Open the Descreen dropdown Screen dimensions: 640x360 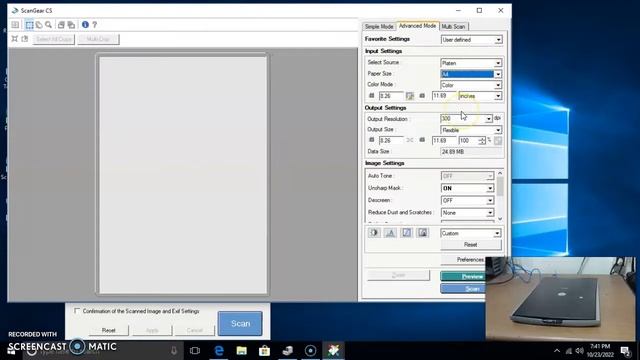467,200
